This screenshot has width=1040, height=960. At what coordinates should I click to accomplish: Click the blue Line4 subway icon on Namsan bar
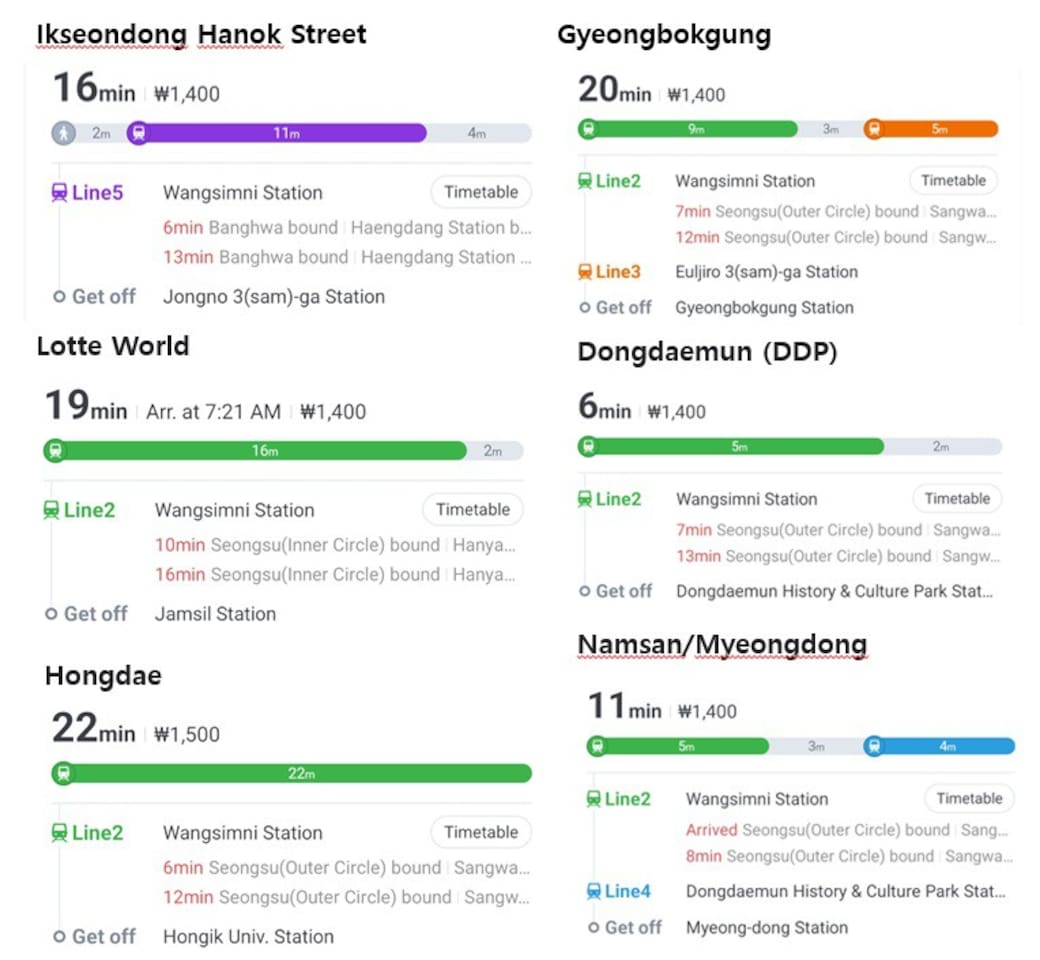coord(874,746)
